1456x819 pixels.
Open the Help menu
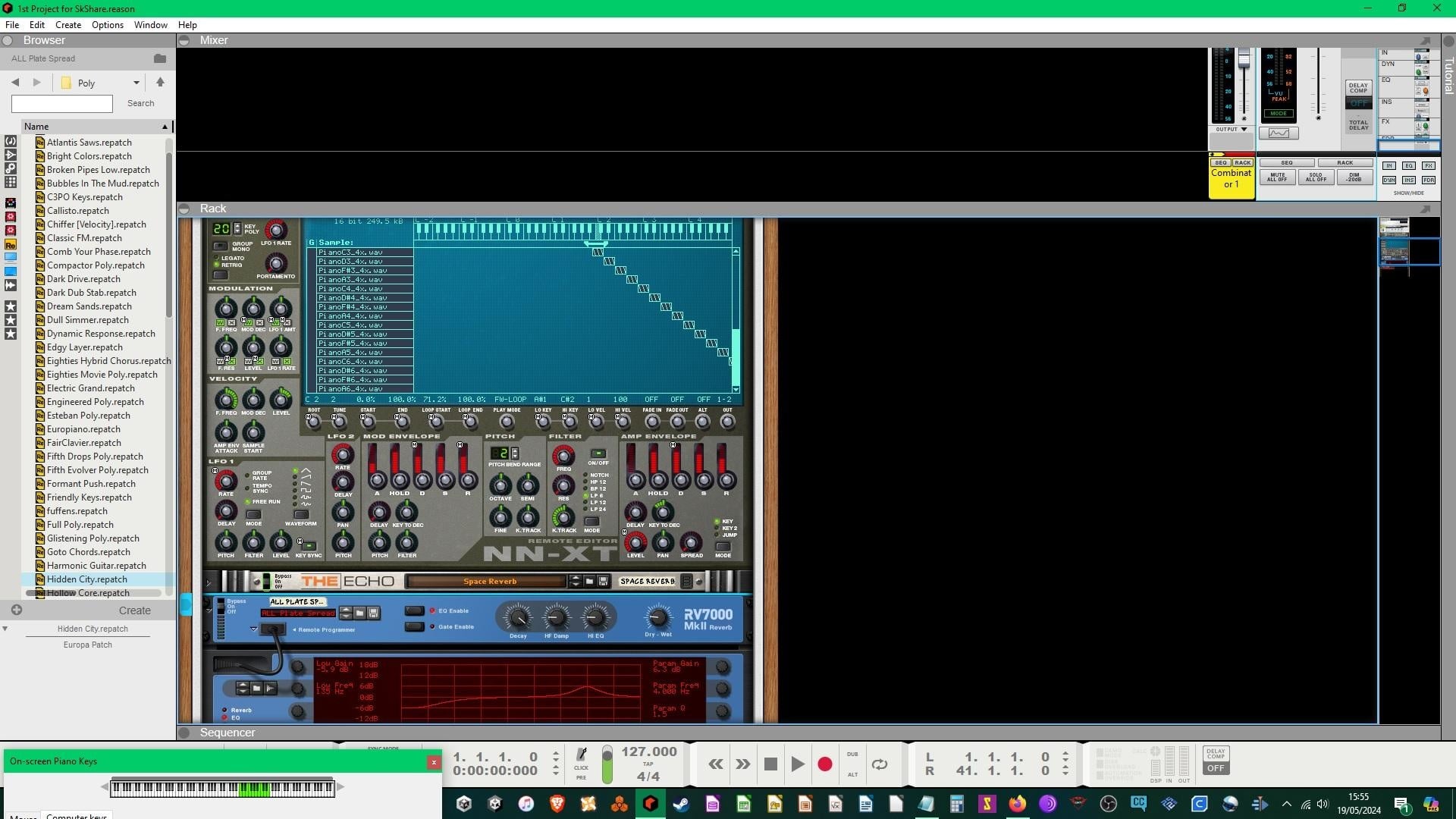pos(187,25)
